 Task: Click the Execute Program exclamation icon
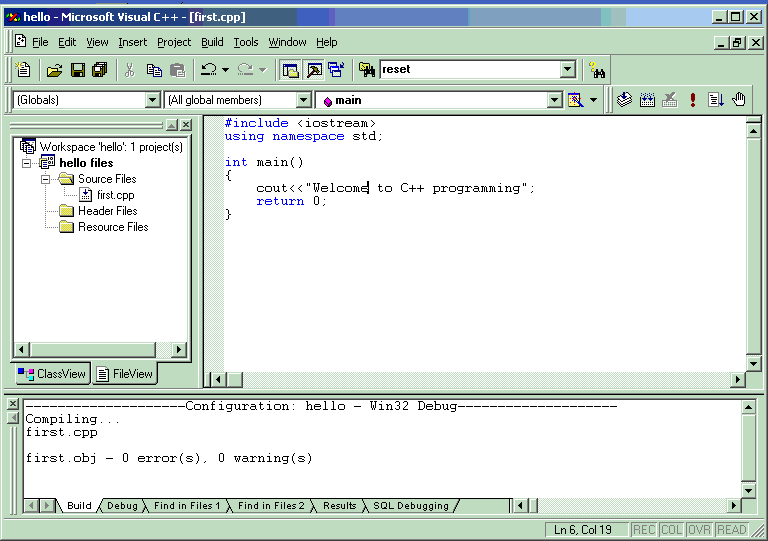[693, 100]
